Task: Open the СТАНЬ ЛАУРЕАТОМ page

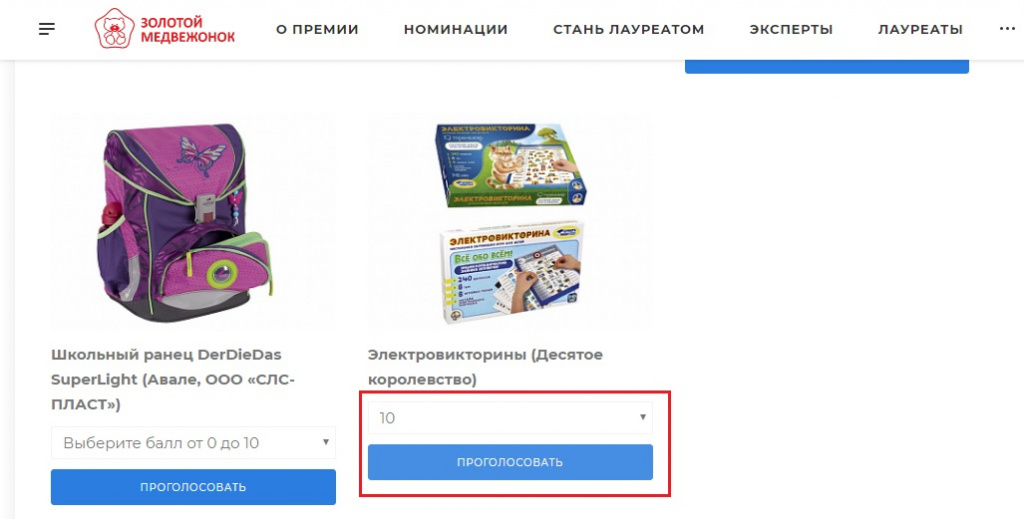Action: click(628, 29)
